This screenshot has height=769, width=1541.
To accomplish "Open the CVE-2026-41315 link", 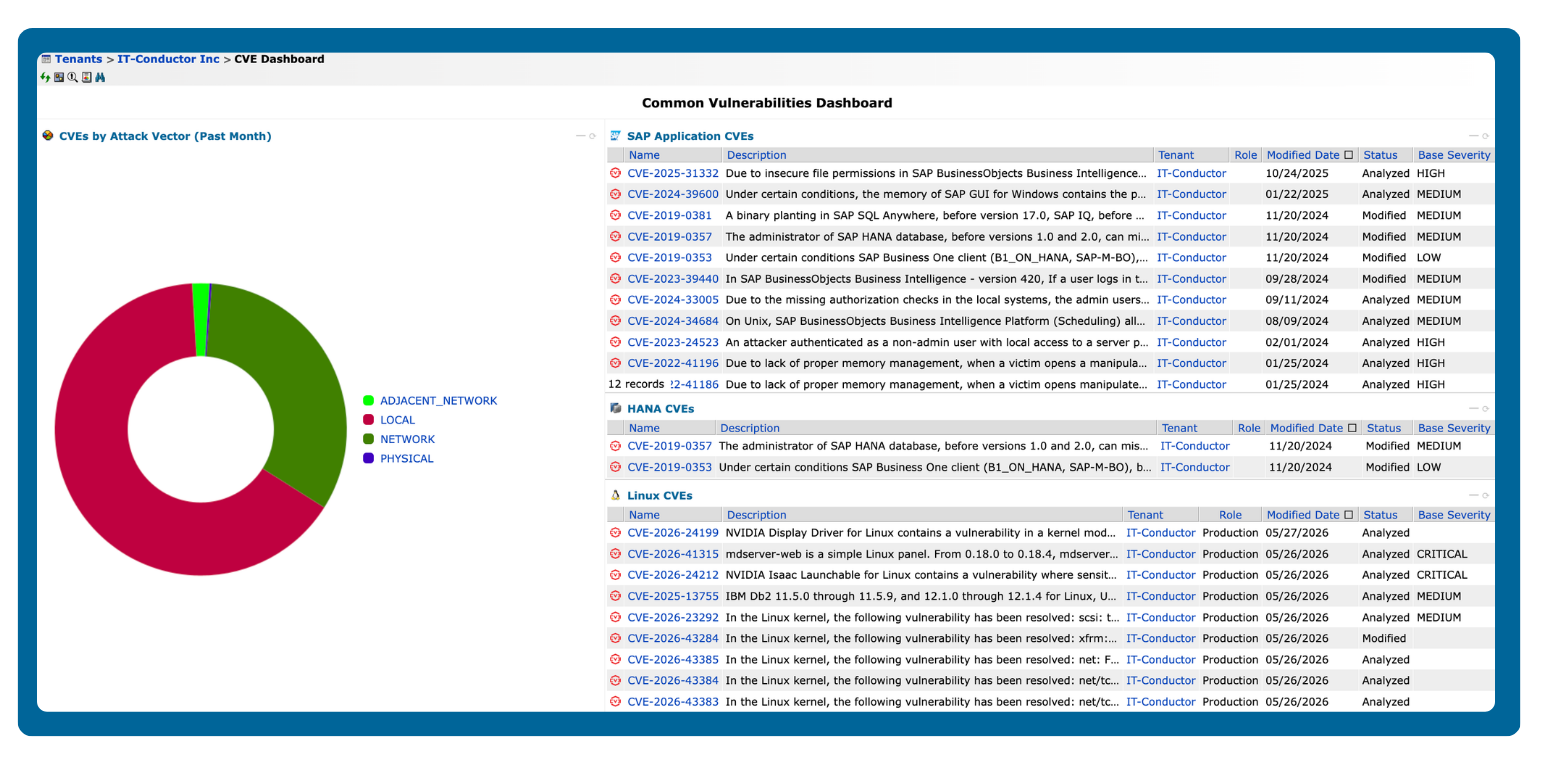I will [673, 554].
